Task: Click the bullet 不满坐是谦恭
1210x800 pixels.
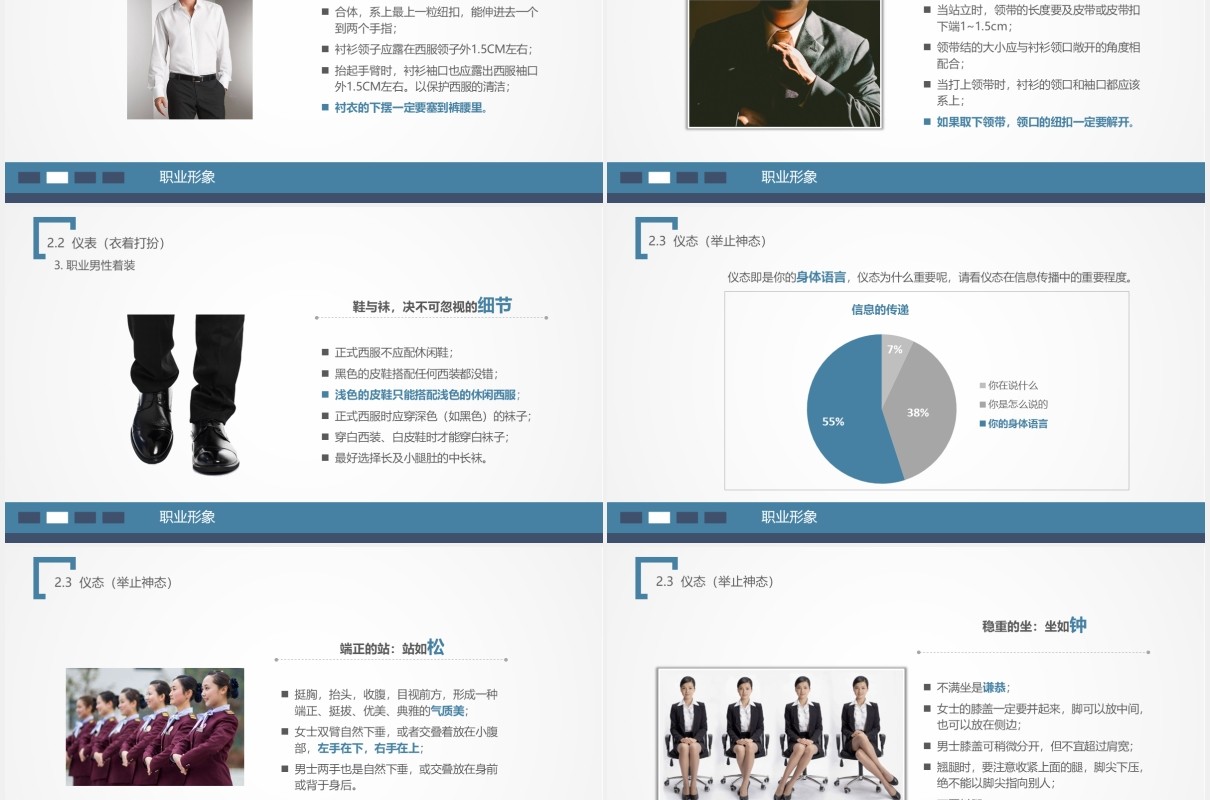Action: 967,688
